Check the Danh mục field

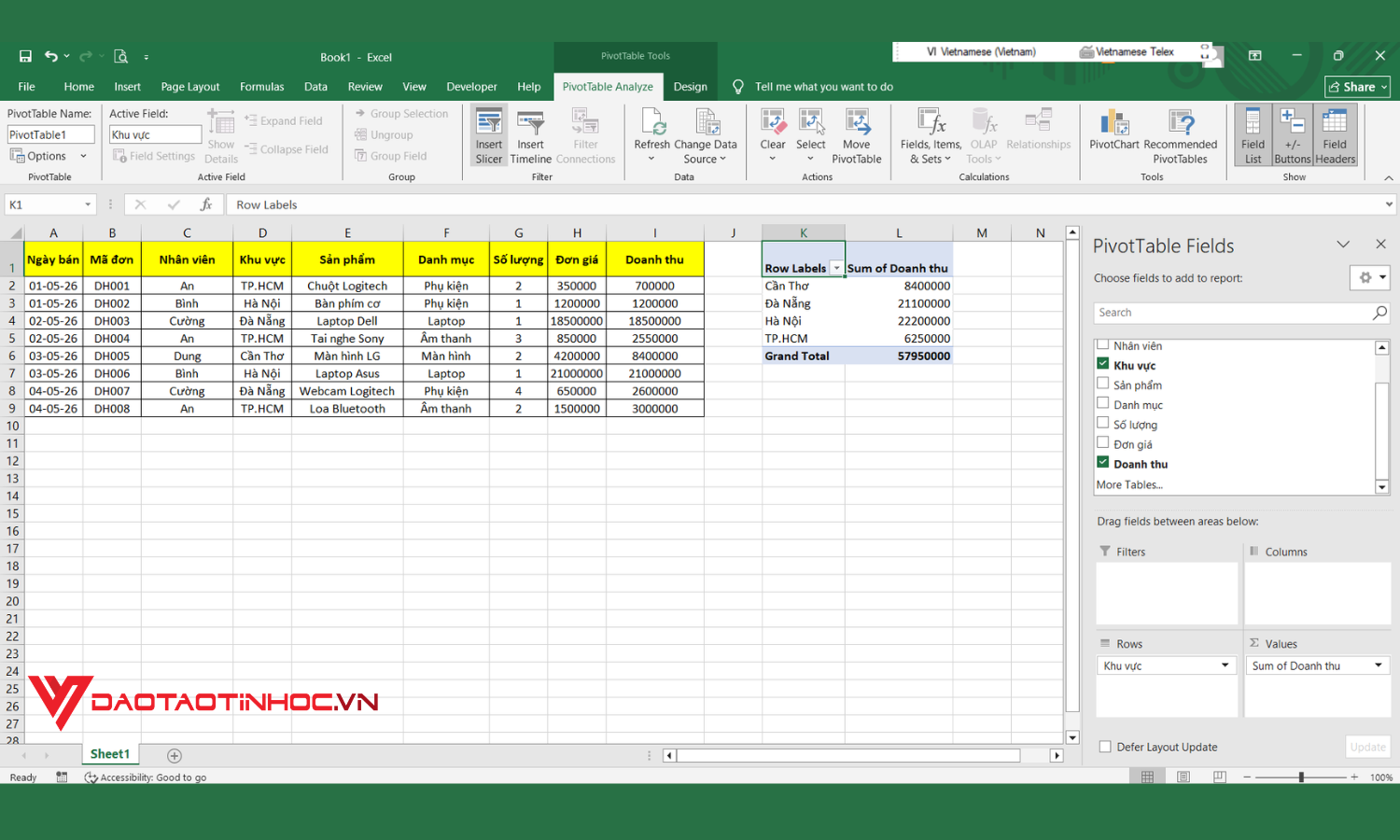pos(1103,403)
